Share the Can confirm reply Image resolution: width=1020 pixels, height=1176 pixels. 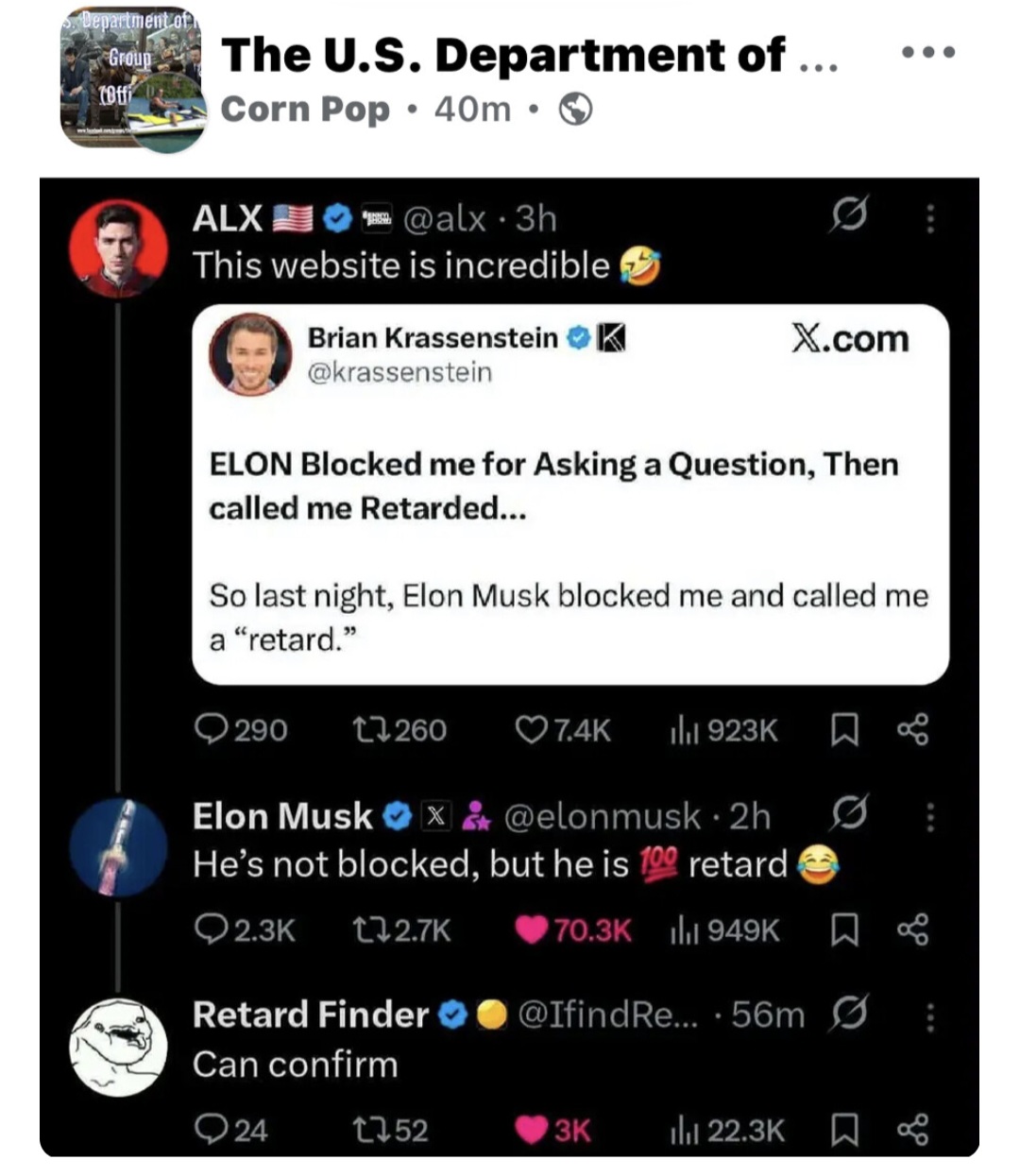912,1130
